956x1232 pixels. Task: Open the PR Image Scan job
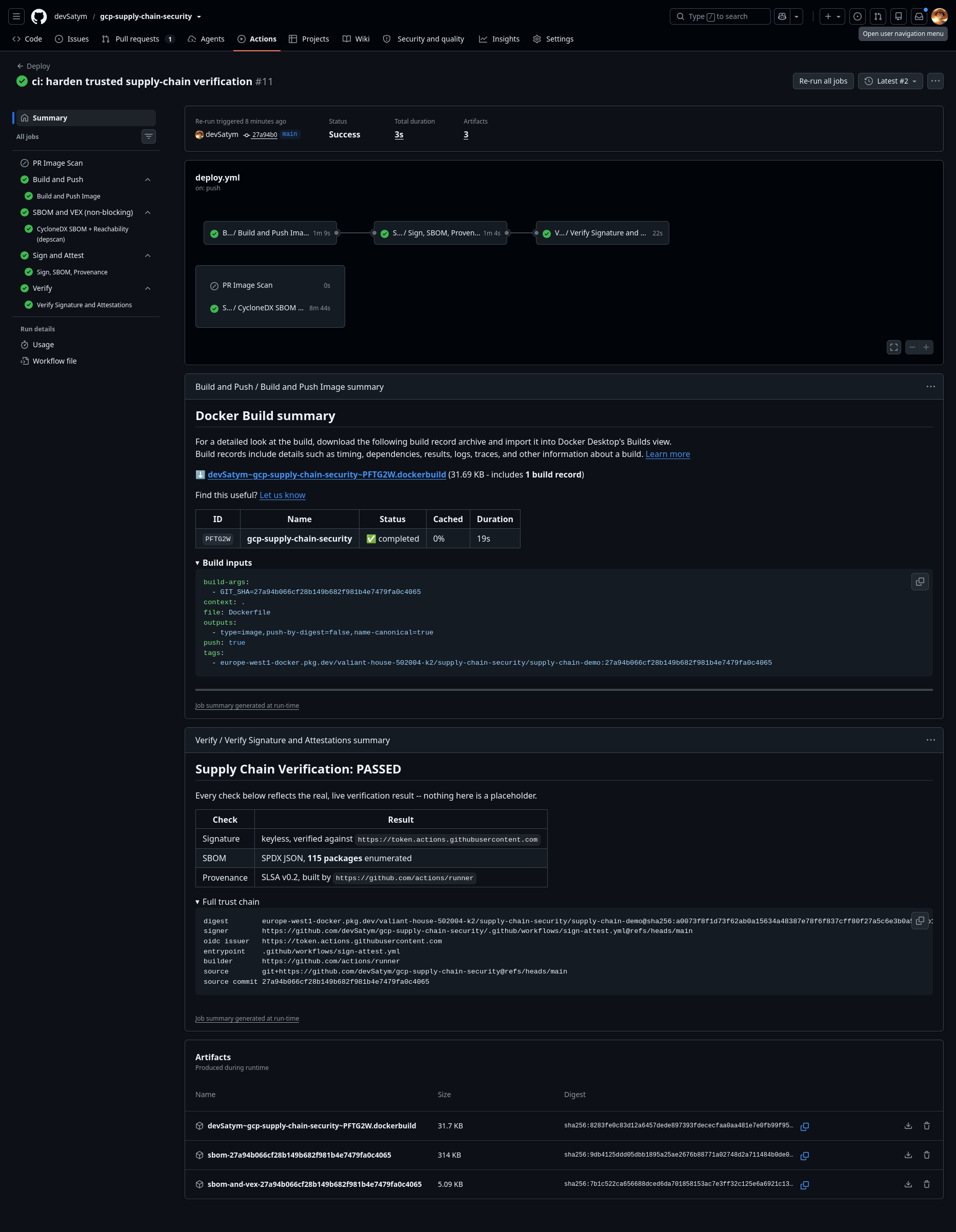pos(86,163)
